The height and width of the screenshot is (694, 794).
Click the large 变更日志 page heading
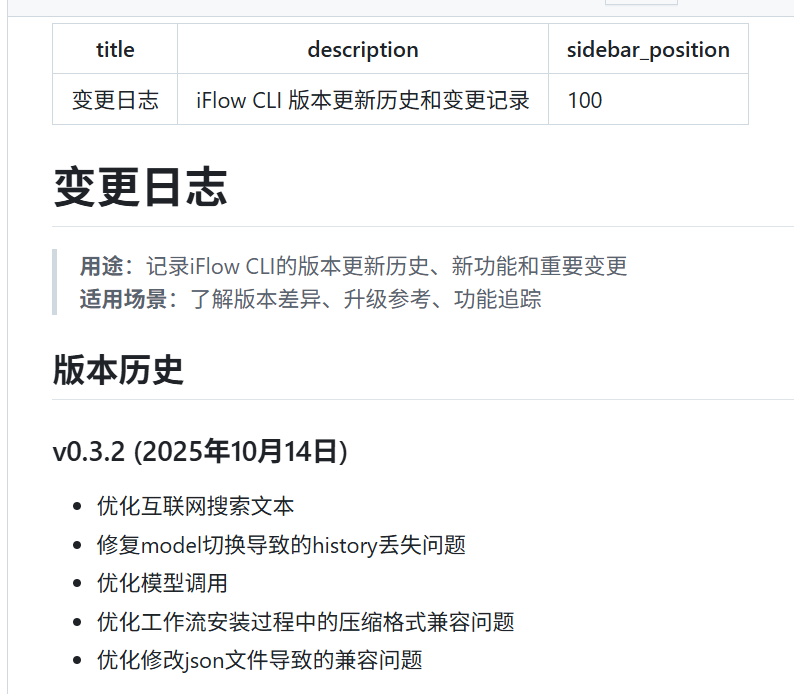tap(140, 187)
